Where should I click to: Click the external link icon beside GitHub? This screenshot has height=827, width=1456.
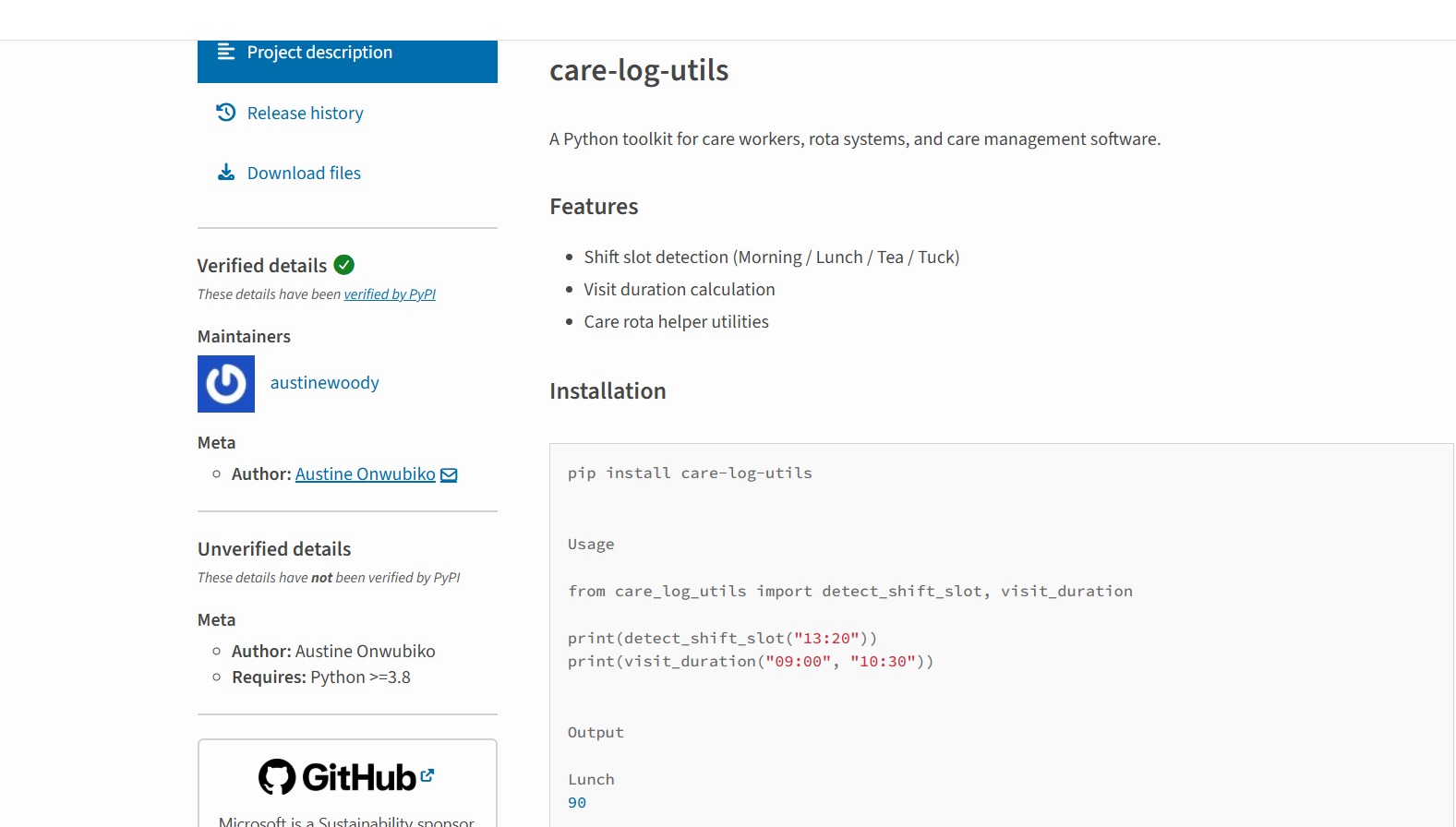[427, 775]
